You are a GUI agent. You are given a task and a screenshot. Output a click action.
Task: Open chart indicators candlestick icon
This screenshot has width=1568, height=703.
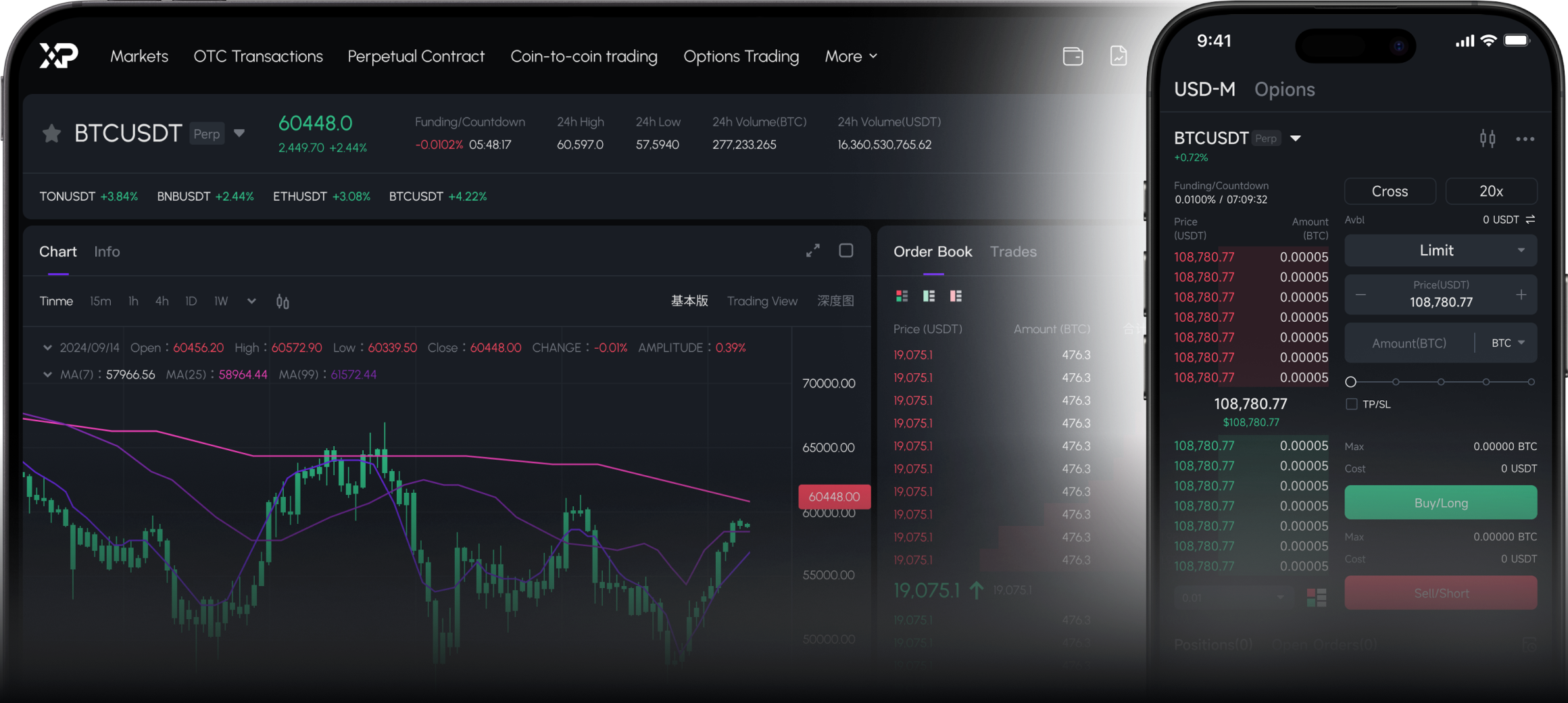(283, 302)
